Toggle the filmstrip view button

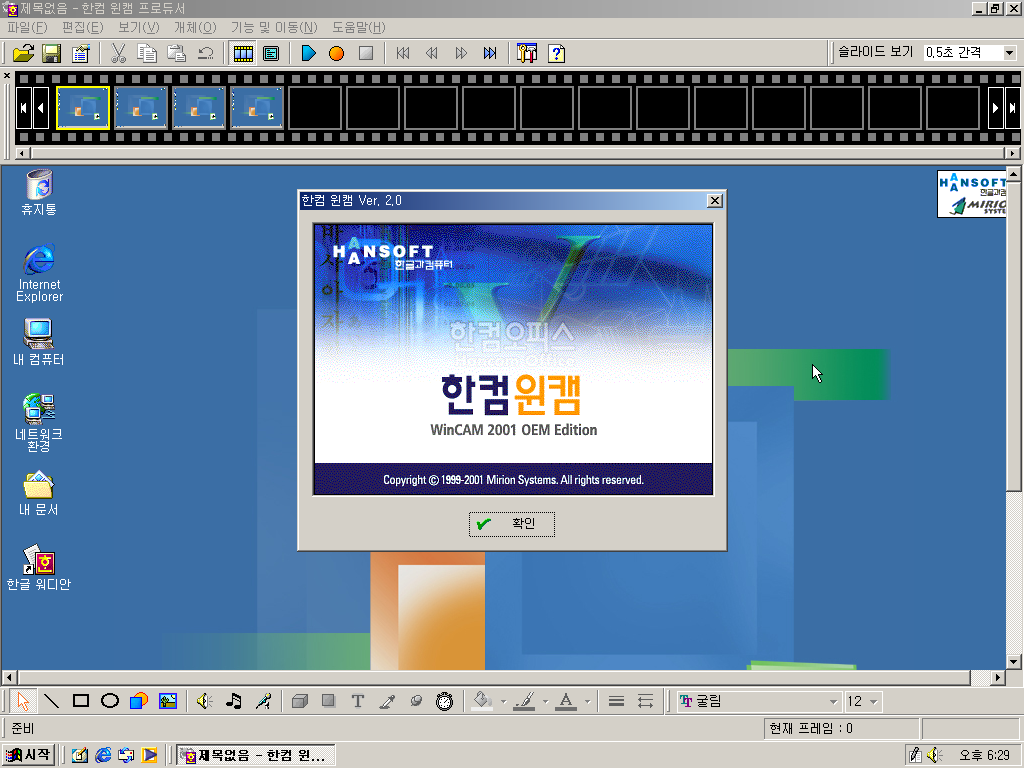(x=243, y=53)
